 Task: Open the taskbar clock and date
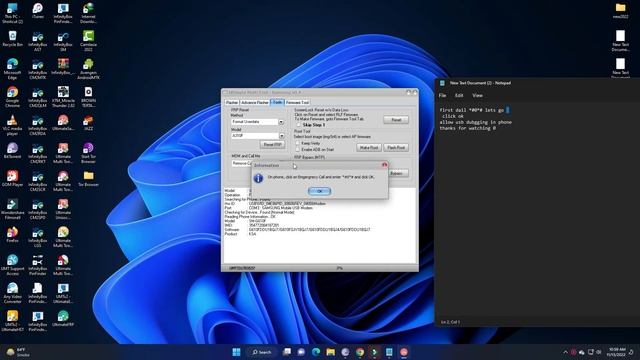(617, 352)
